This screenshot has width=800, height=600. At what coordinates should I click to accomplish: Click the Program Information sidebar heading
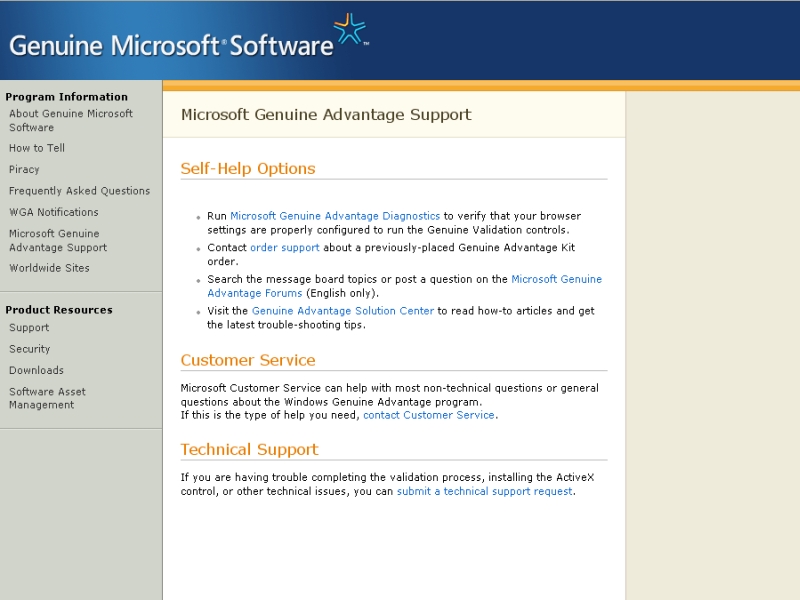tap(66, 97)
